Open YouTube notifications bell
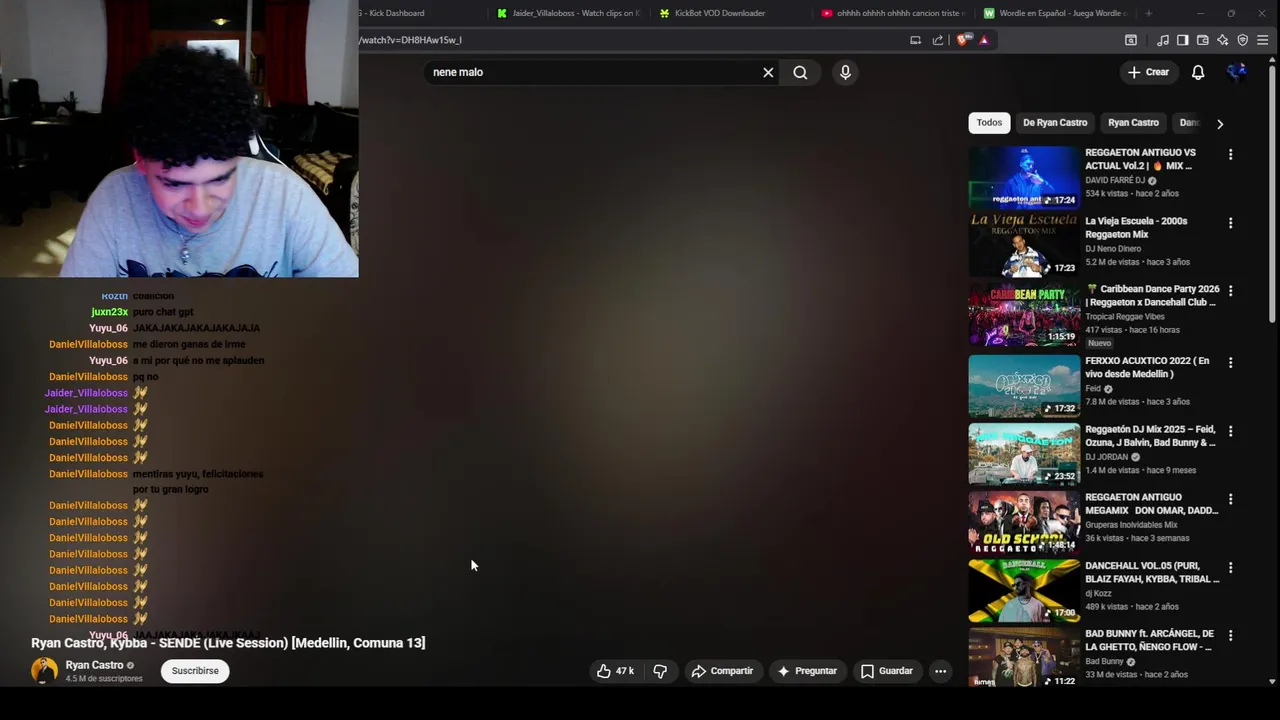 click(1198, 72)
